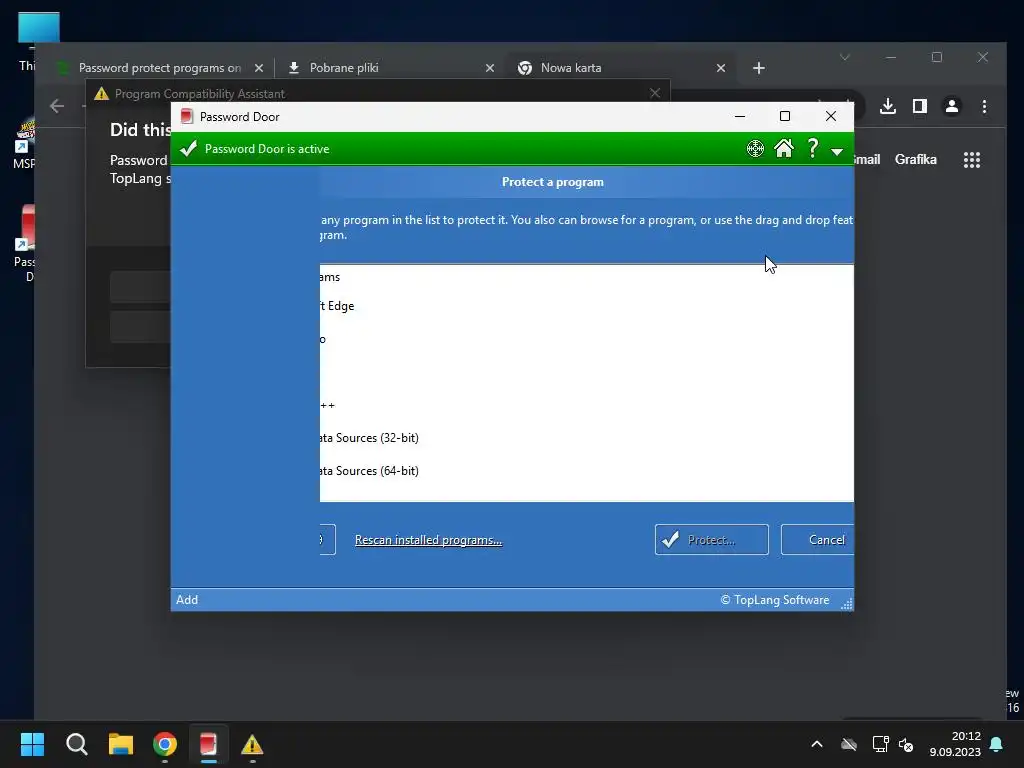Open the help question mark icon
Screen dimensions: 1024x768
(x=812, y=148)
